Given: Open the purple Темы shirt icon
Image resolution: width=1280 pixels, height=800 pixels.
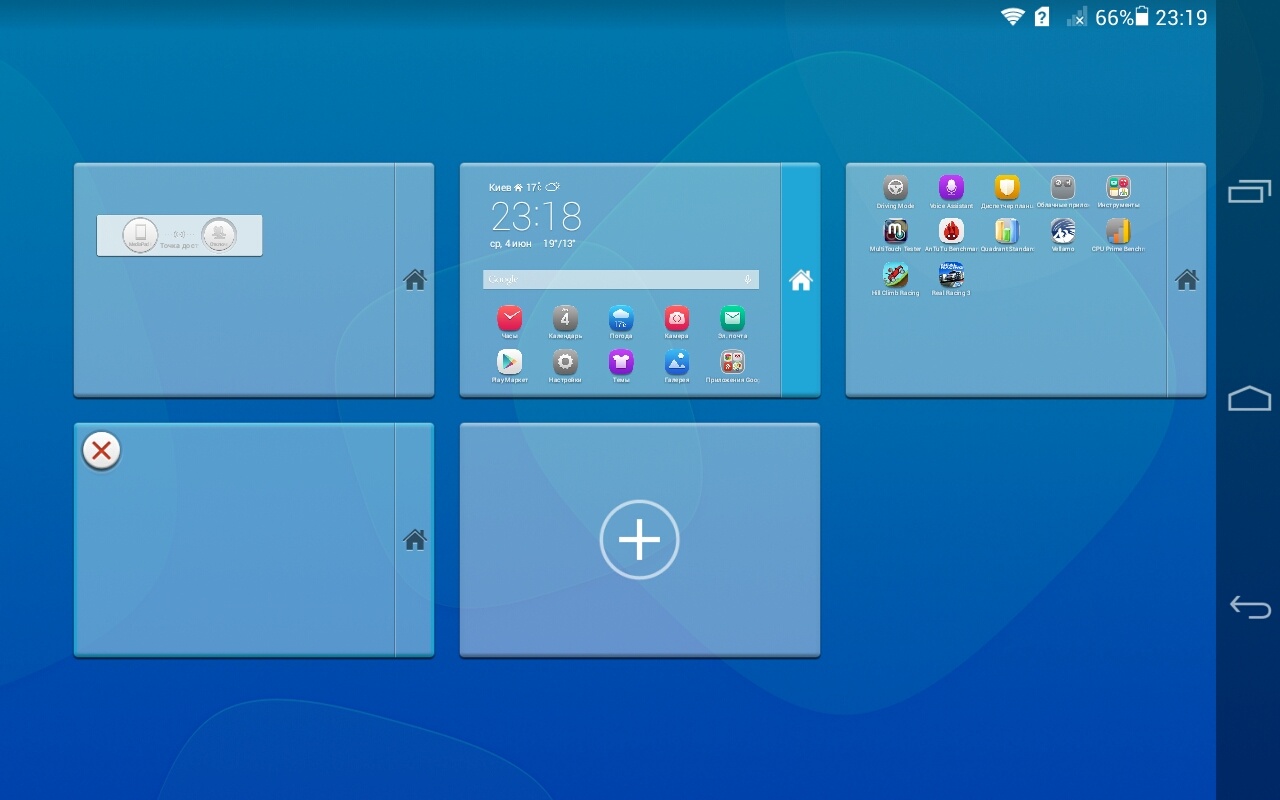Looking at the screenshot, I should click(x=621, y=362).
